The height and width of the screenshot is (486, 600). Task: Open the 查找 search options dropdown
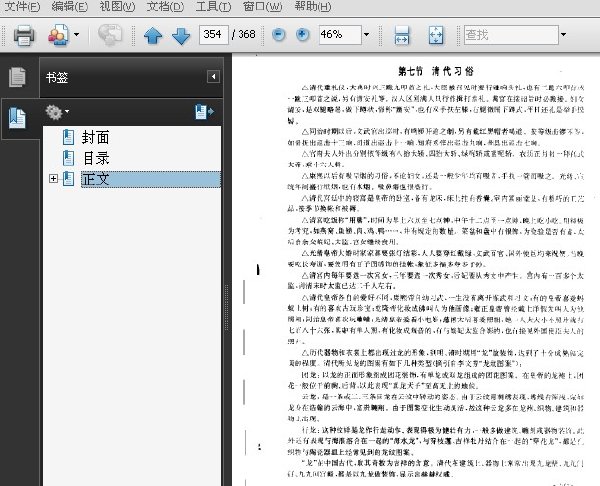[563, 34]
